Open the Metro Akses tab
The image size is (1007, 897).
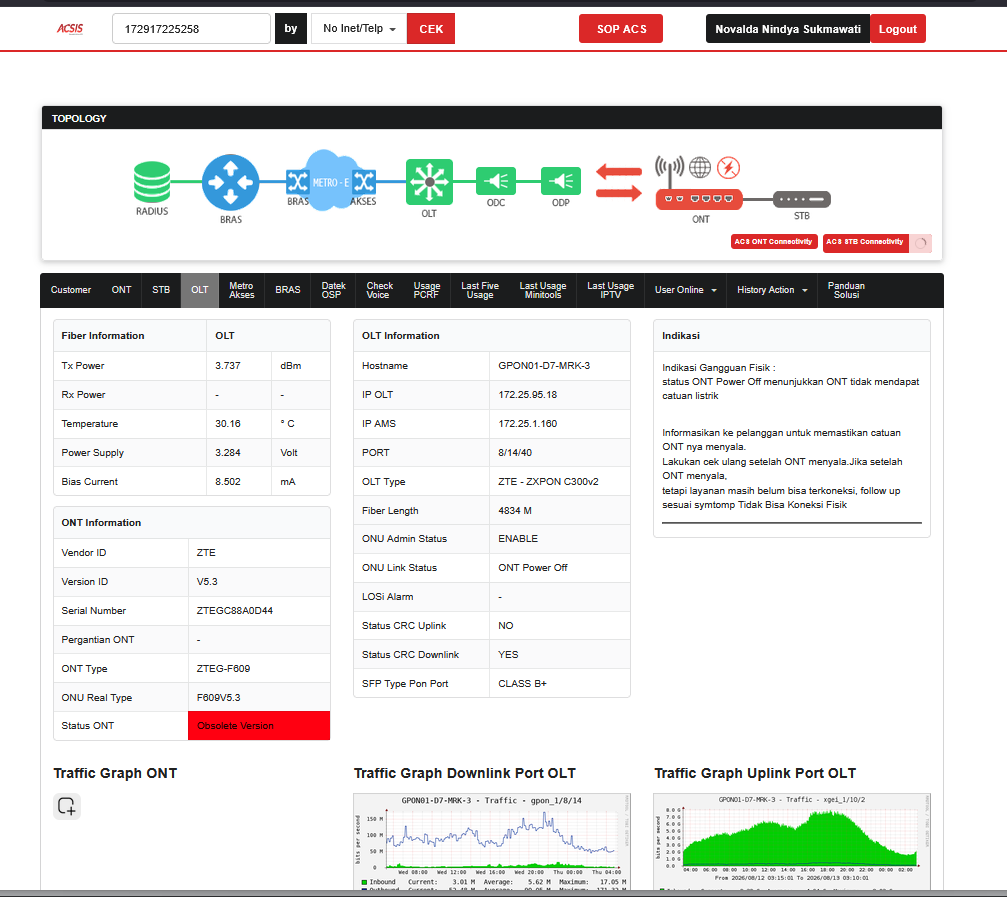(241, 290)
